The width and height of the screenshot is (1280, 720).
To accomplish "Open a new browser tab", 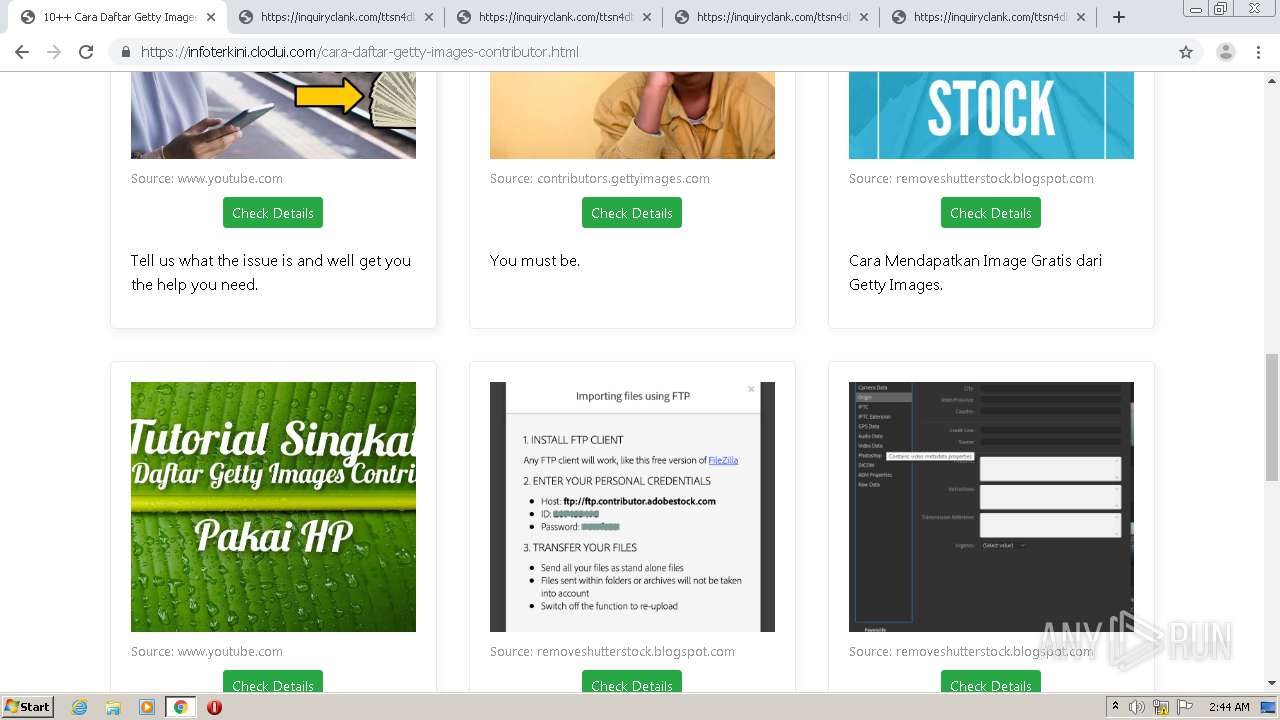I will 1119,17.
